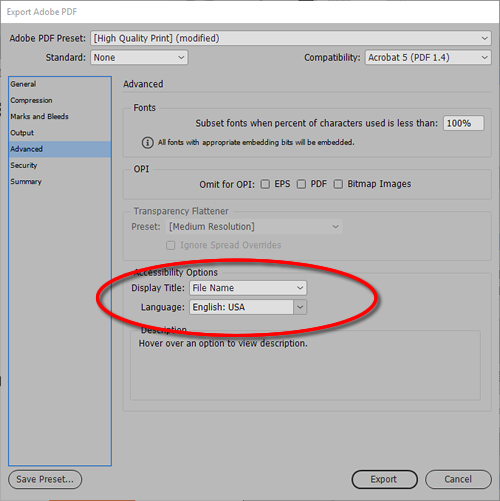Open the Display Title dropdown showing File Name

pos(248,288)
